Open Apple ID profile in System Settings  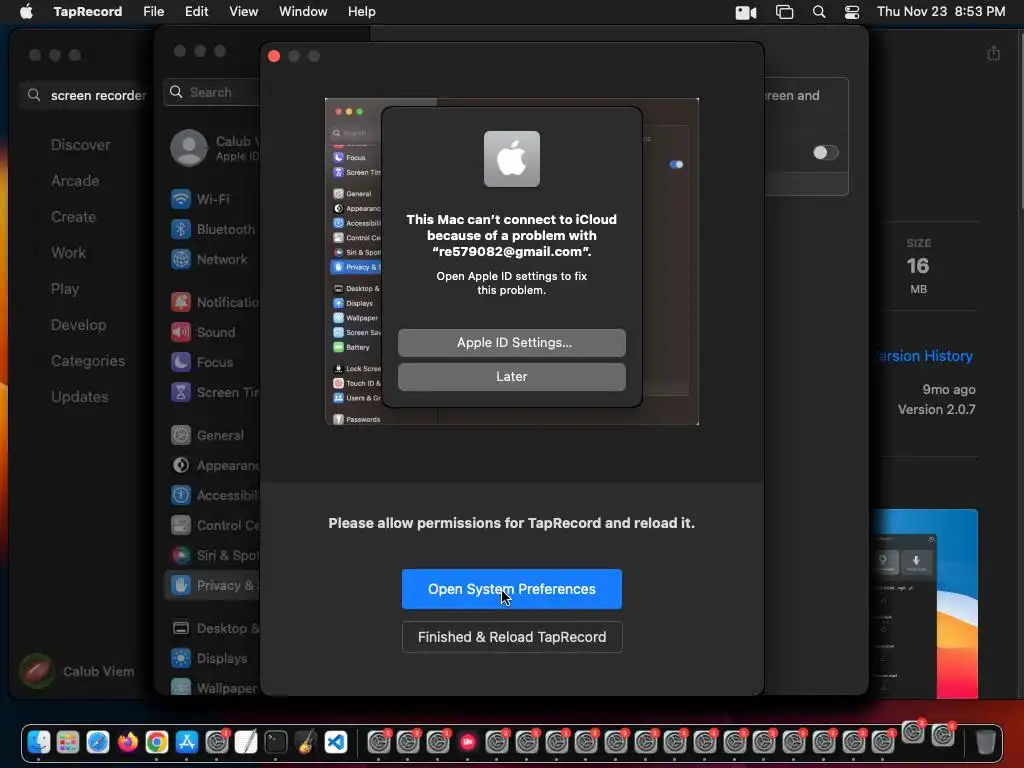point(214,148)
